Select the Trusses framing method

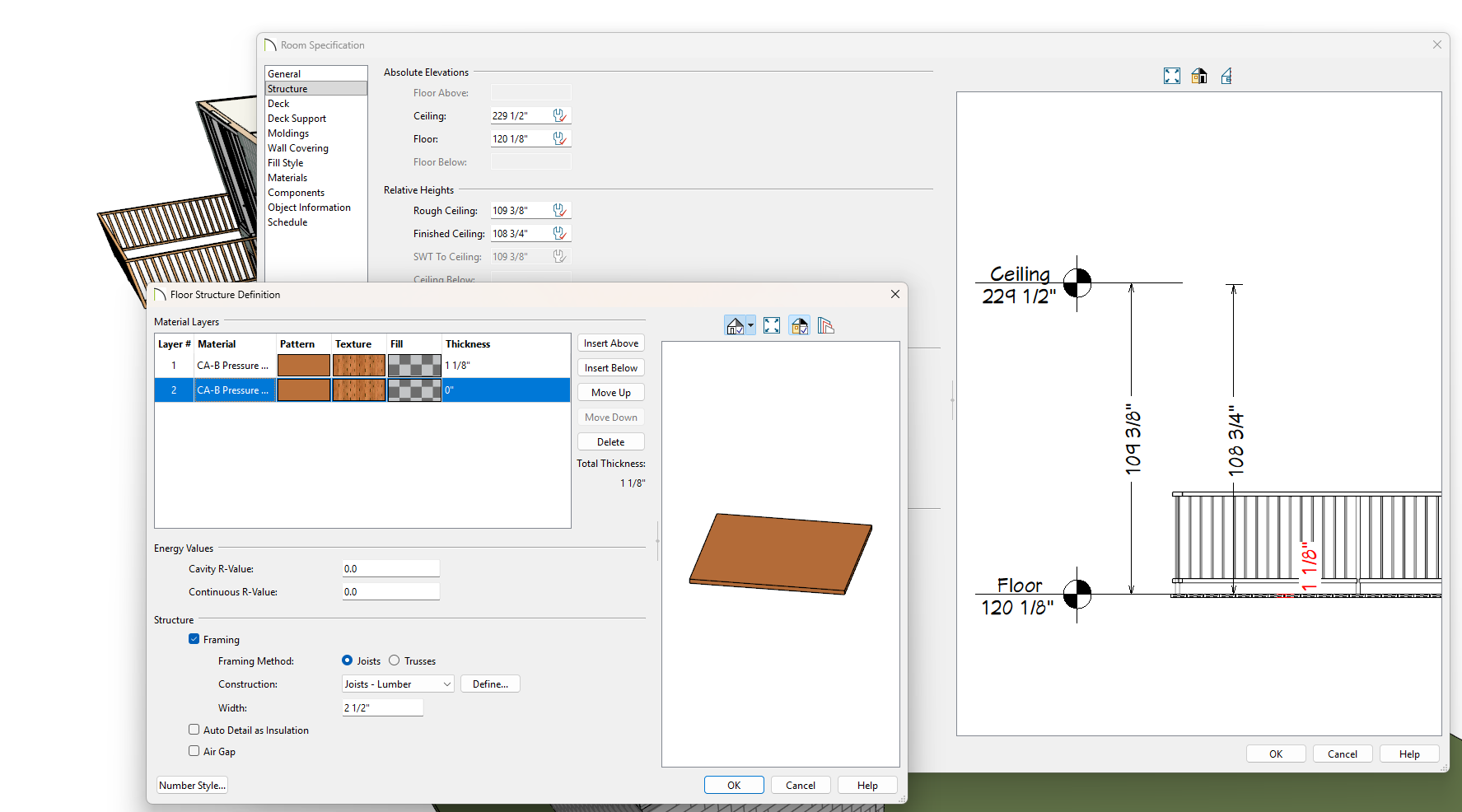395,660
